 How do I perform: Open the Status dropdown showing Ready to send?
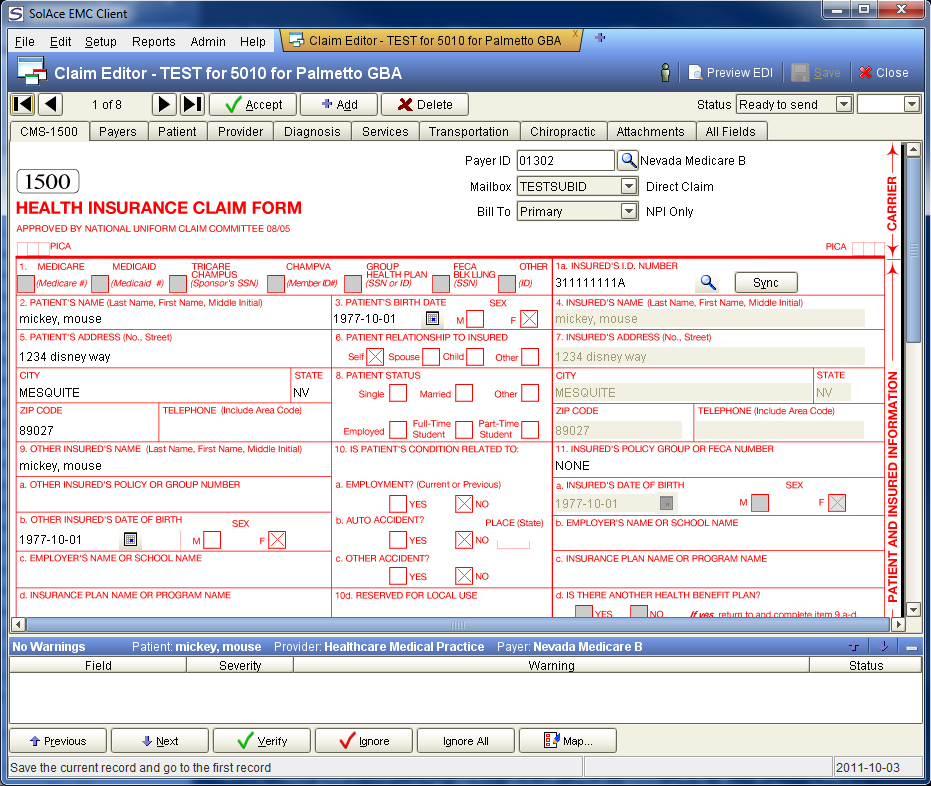tap(844, 104)
